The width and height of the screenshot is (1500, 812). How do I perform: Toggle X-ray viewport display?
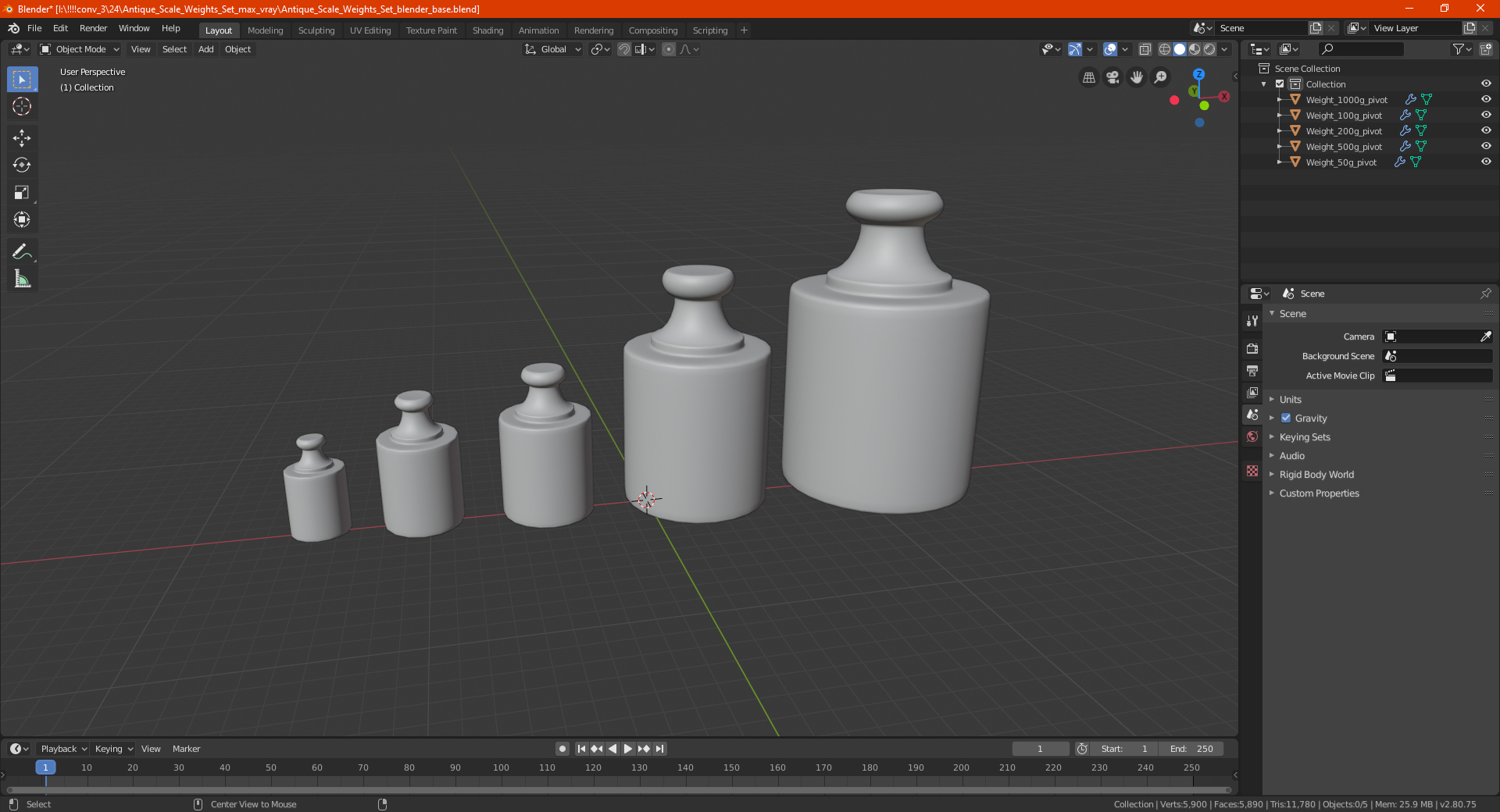point(1145,49)
